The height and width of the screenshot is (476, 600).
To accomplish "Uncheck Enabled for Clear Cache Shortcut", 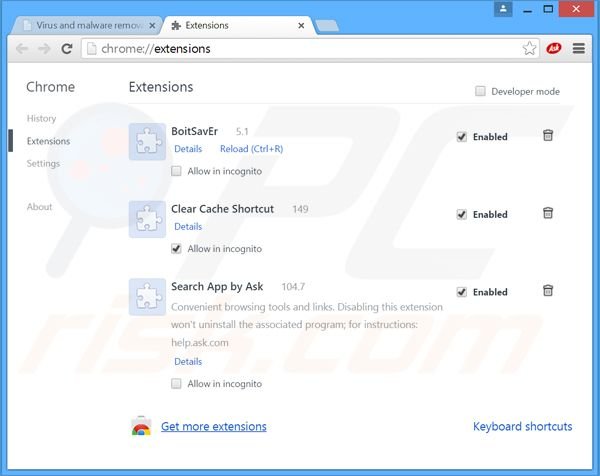I will [x=462, y=214].
